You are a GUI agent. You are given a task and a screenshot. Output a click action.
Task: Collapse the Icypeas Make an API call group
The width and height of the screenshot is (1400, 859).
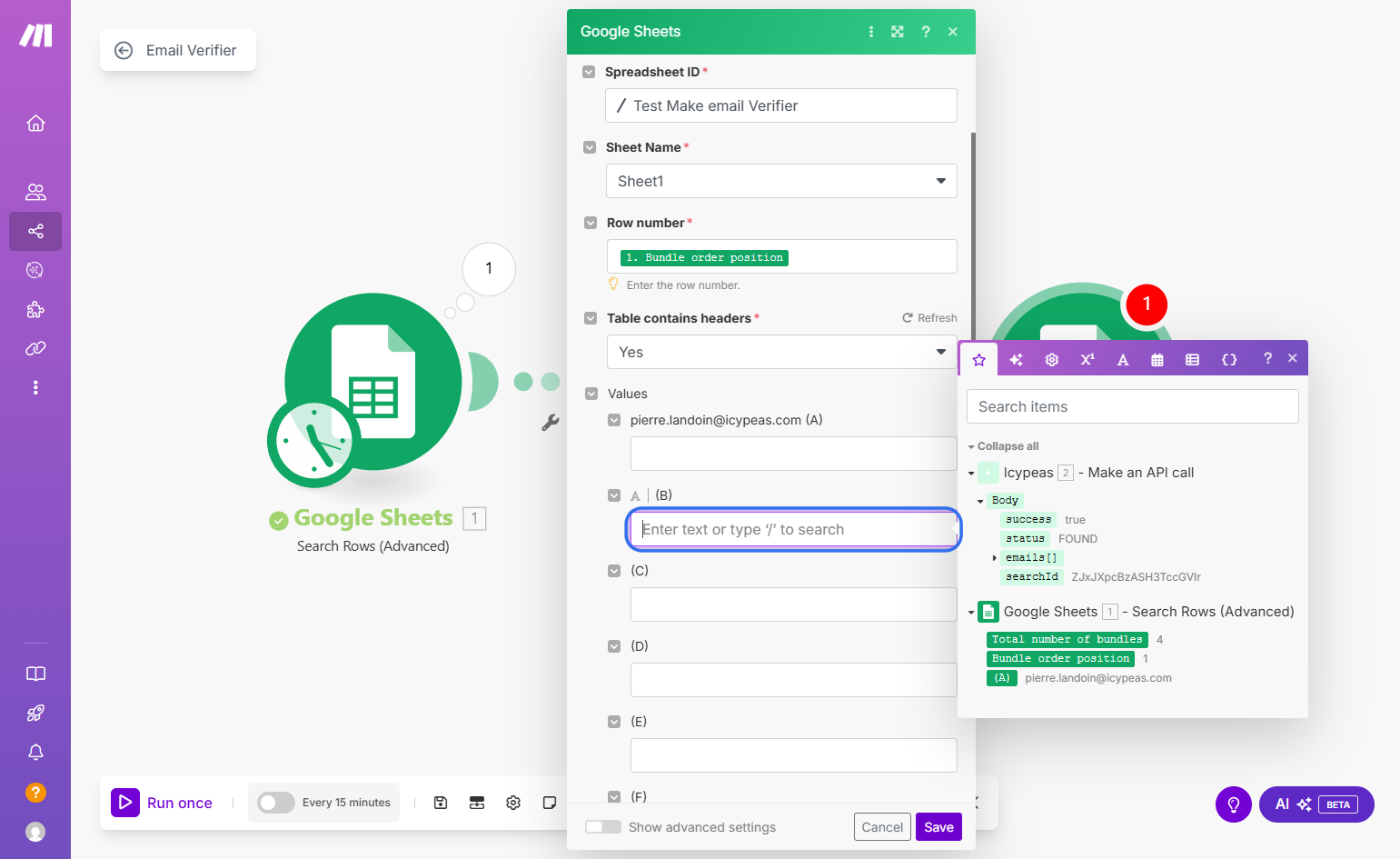pyautogui.click(x=971, y=474)
